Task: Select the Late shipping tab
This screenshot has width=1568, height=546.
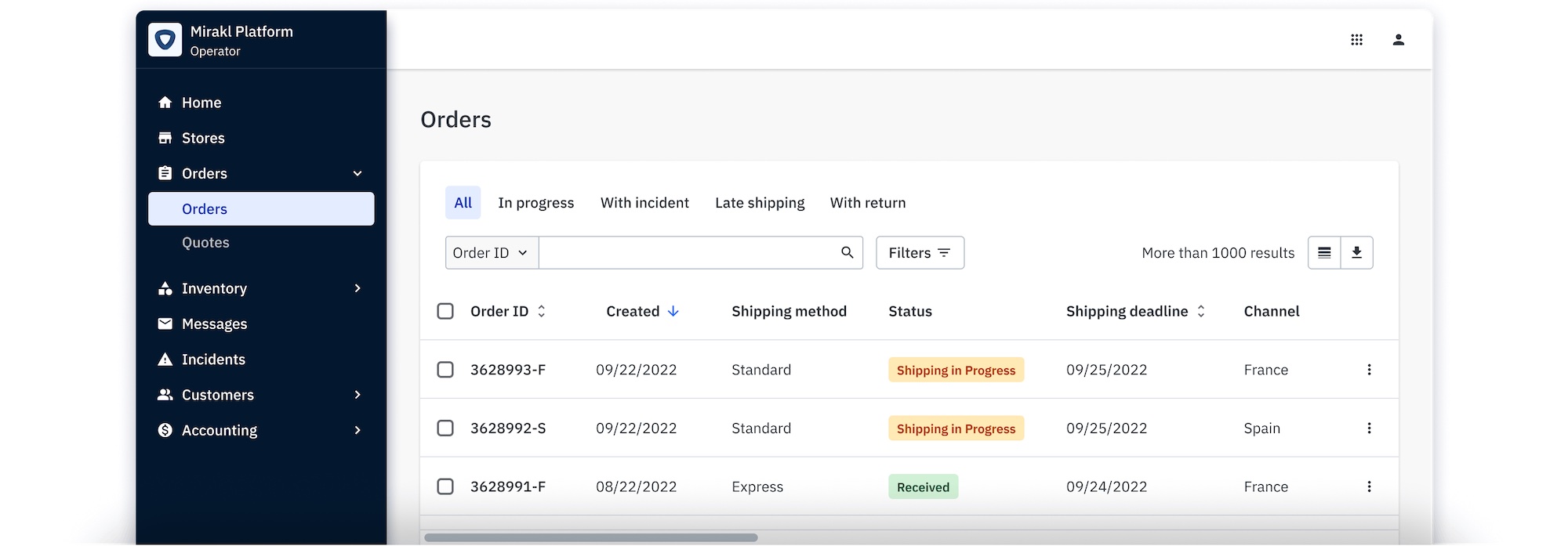Action: [x=759, y=203]
